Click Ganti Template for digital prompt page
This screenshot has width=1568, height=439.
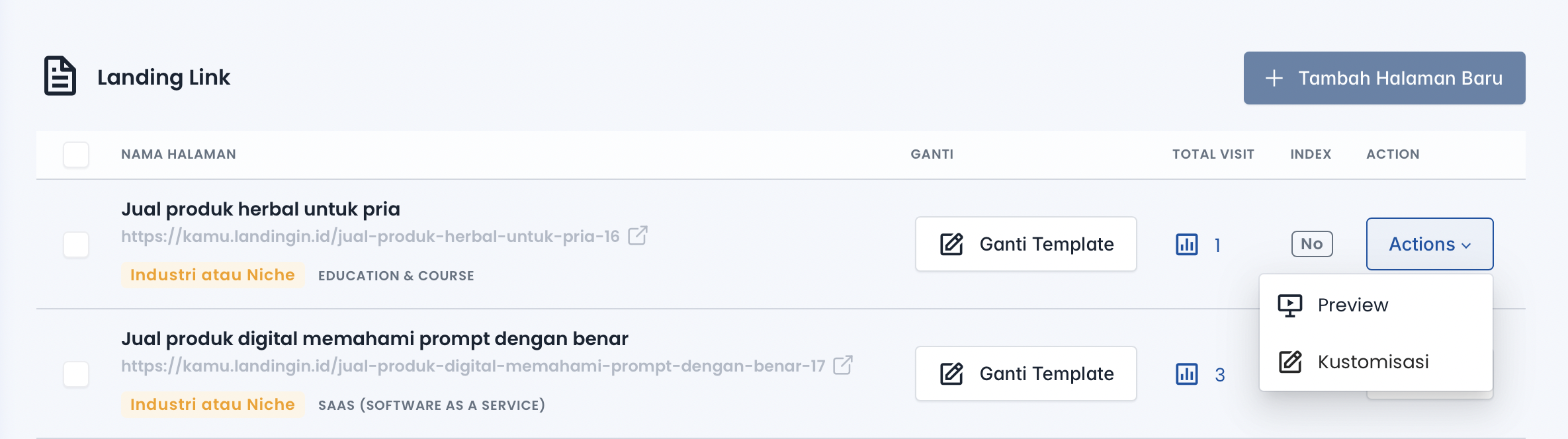tap(1025, 374)
